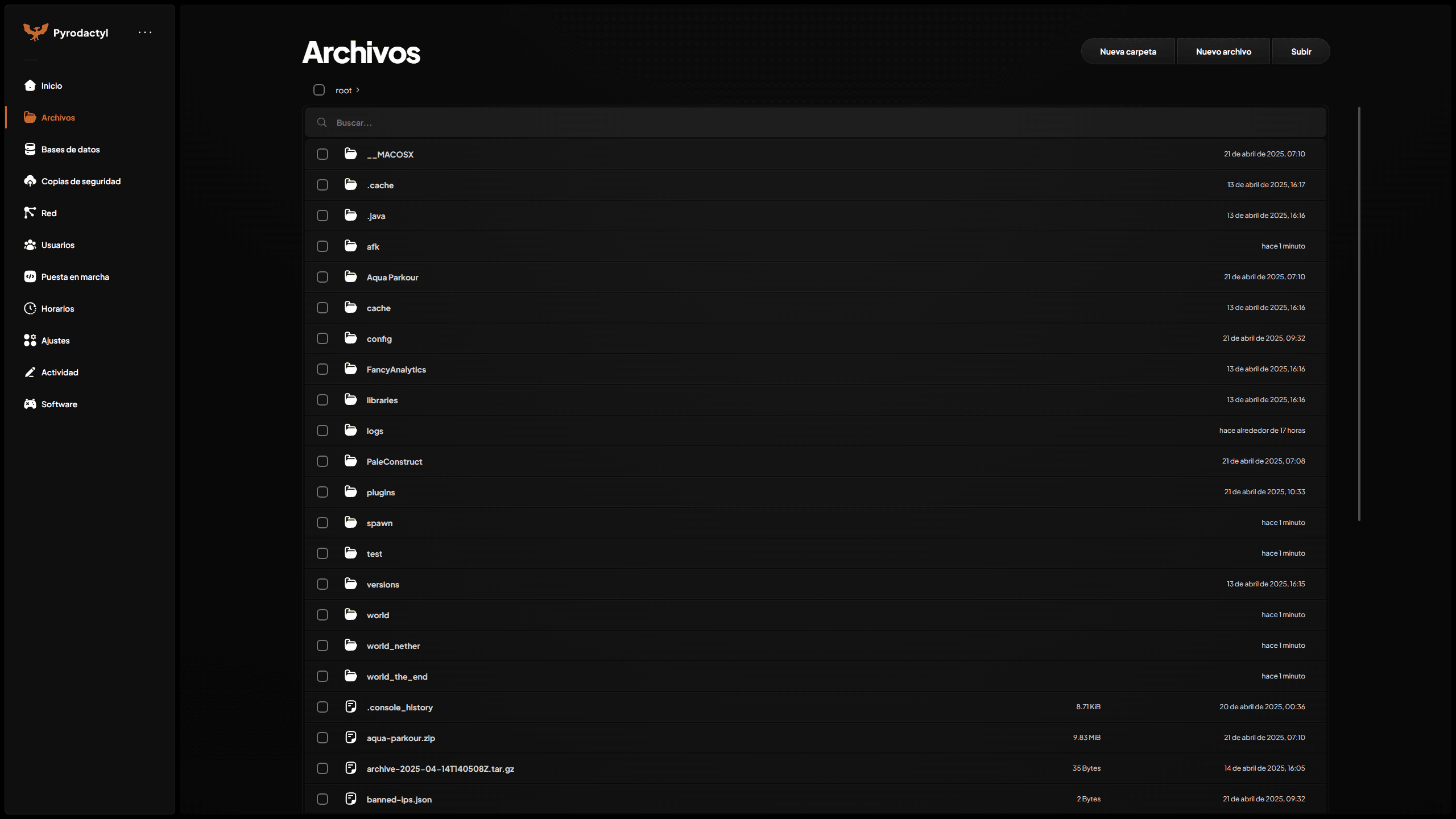Click the Usuarios people icon
Viewport: 1456px width, 819px height.
click(x=30, y=245)
